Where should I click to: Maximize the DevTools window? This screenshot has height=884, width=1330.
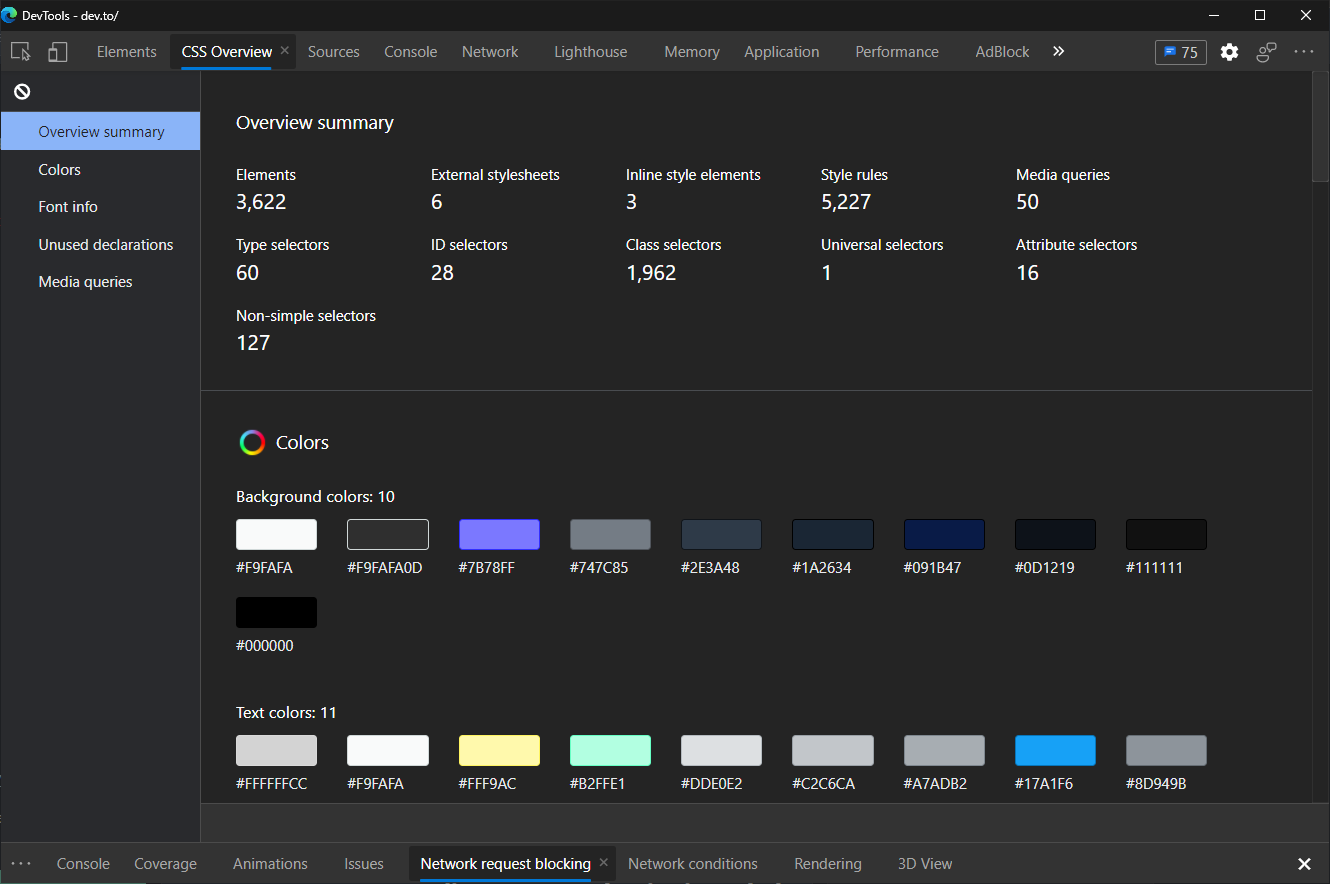pyautogui.click(x=1260, y=15)
